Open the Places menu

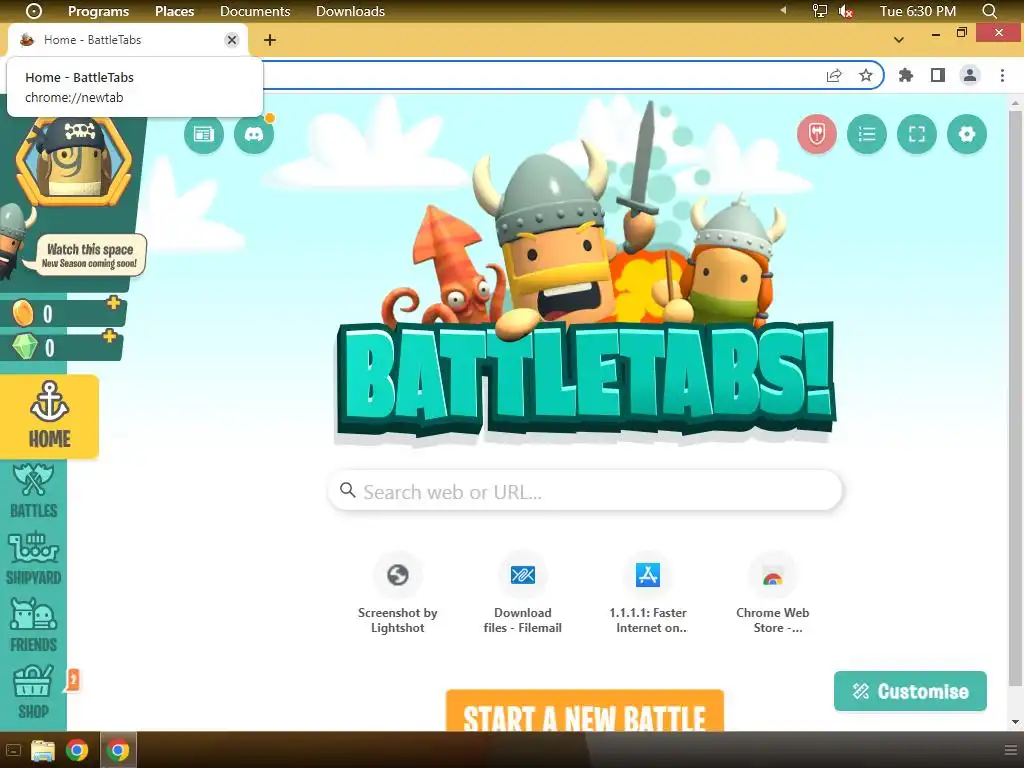pos(174,11)
